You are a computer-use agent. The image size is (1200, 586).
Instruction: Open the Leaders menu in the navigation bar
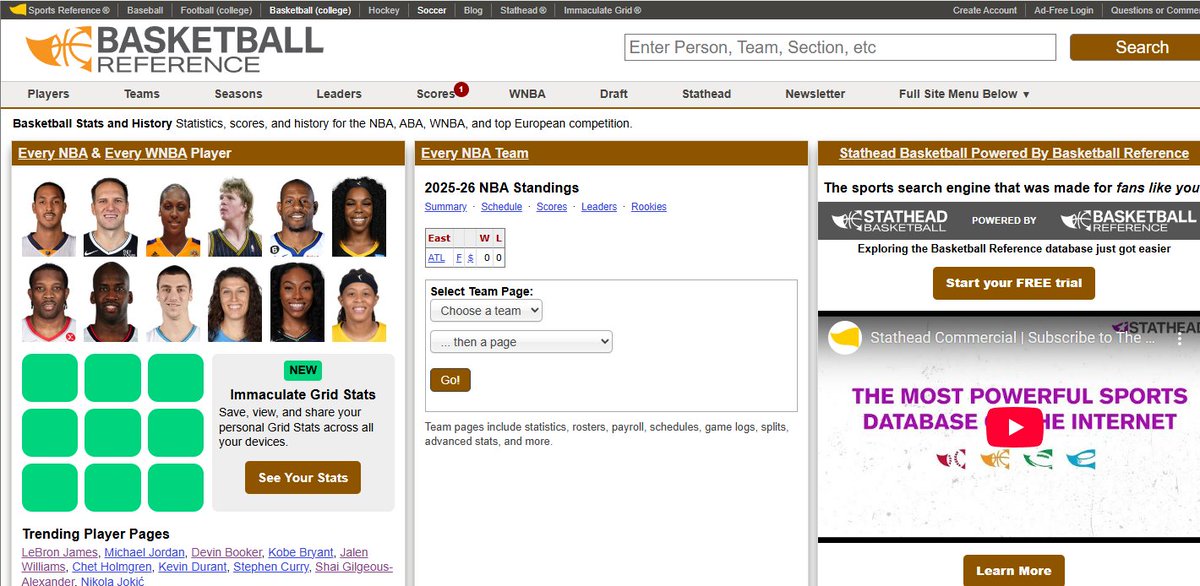pos(339,94)
